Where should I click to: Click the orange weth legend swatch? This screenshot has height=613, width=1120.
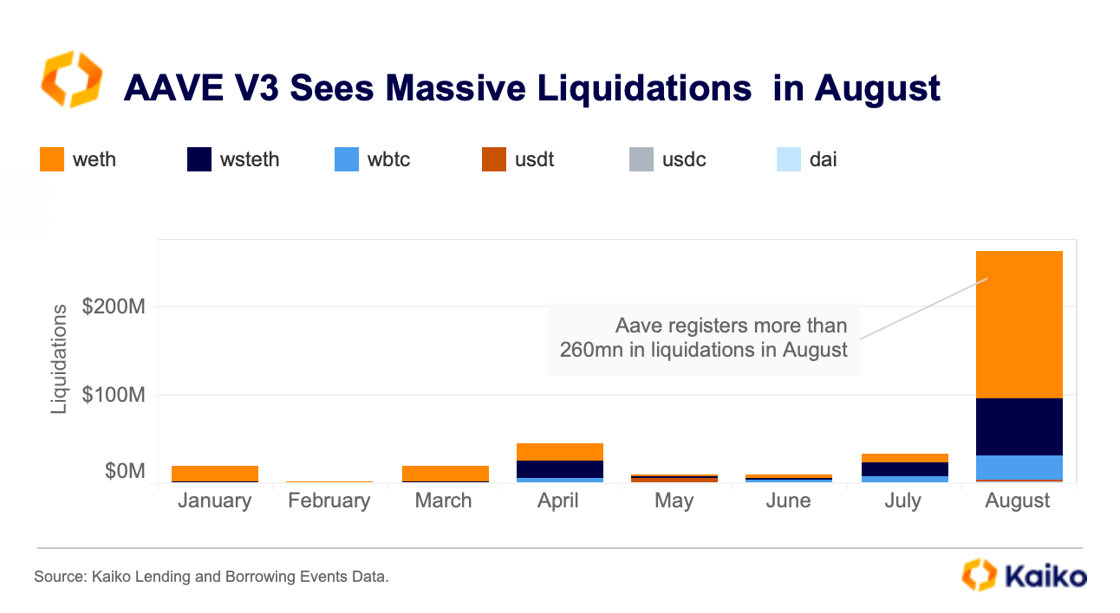[x=52, y=159]
